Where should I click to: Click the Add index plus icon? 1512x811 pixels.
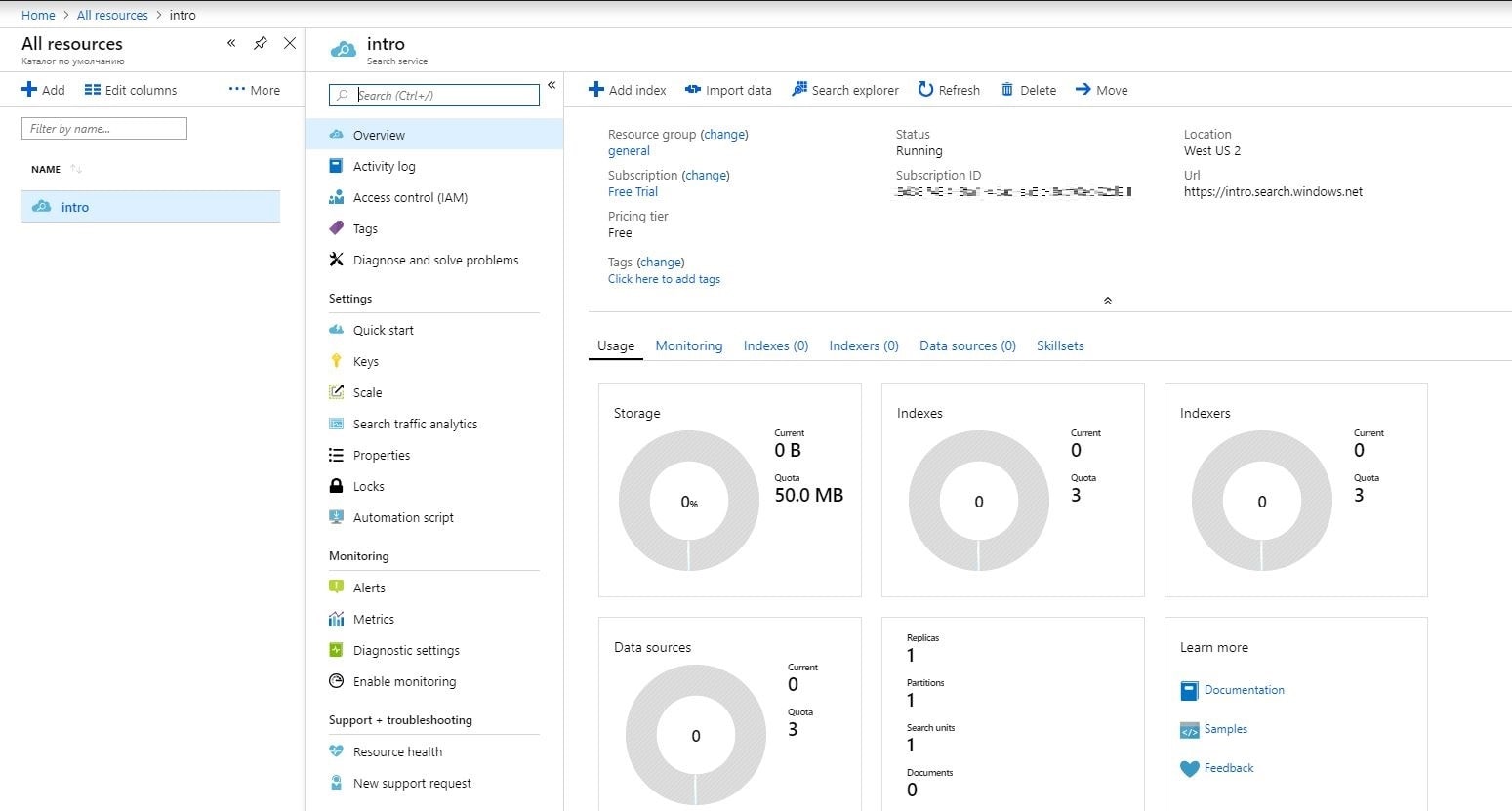point(596,90)
